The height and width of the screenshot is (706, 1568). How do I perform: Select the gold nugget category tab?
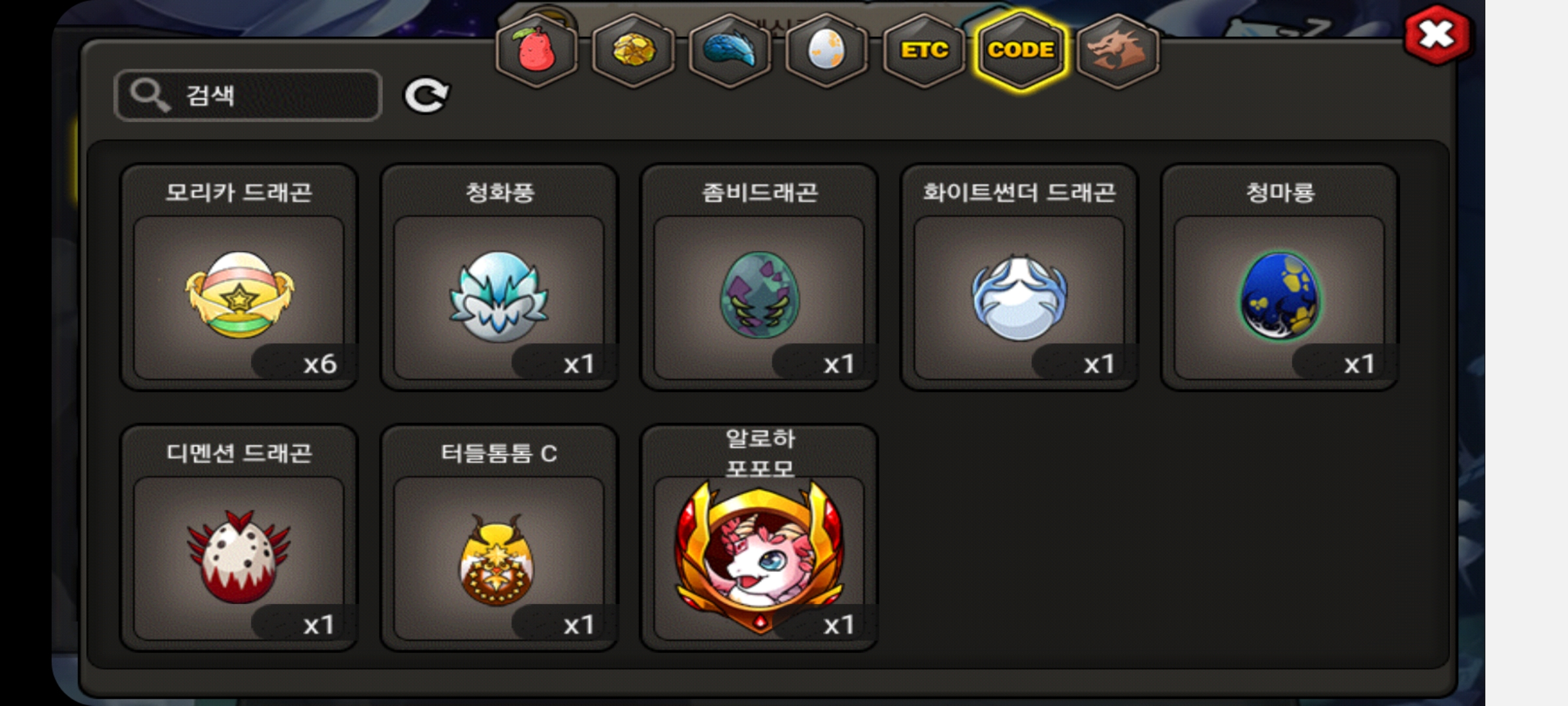[x=633, y=50]
